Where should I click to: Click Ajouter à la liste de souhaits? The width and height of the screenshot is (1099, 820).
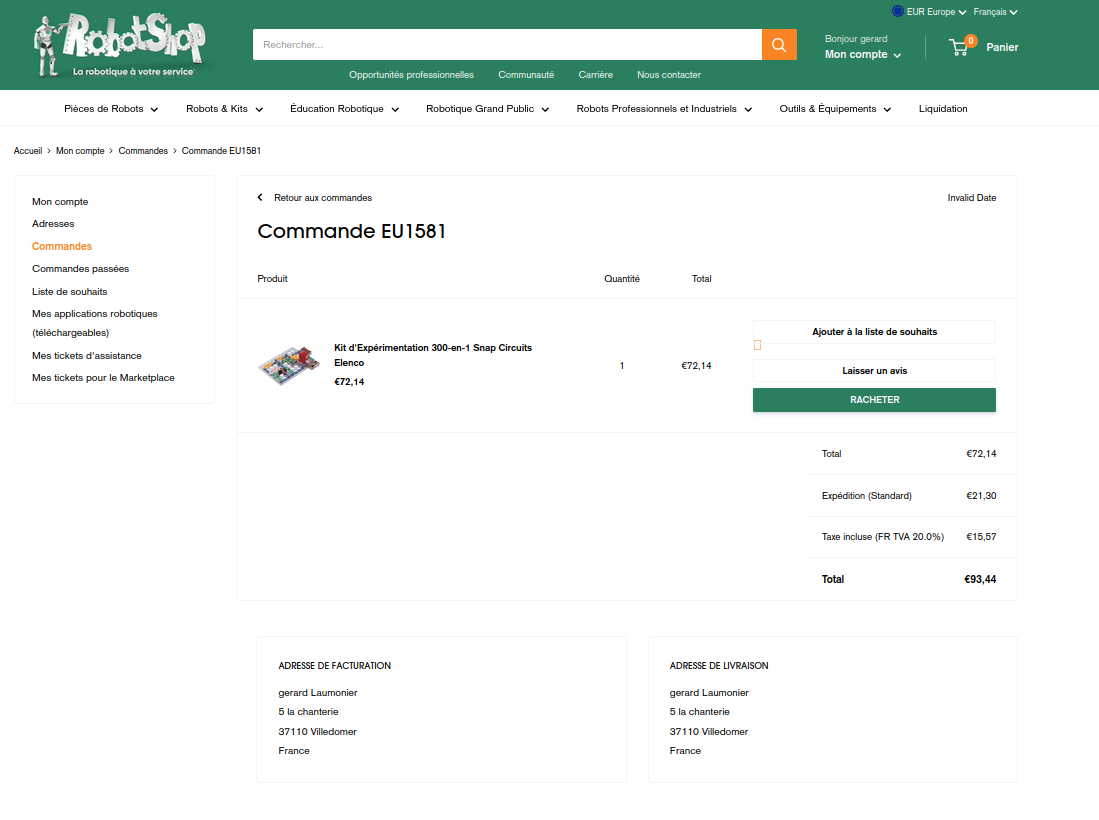point(874,332)
